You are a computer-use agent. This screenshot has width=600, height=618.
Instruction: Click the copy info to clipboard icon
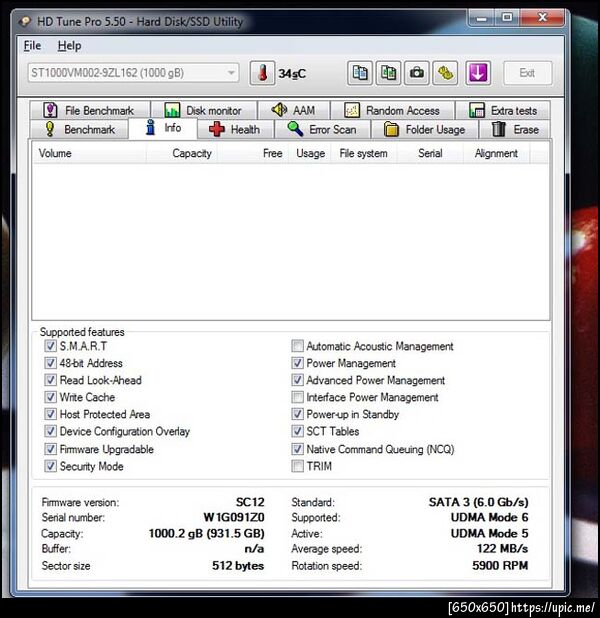[360, 73]
